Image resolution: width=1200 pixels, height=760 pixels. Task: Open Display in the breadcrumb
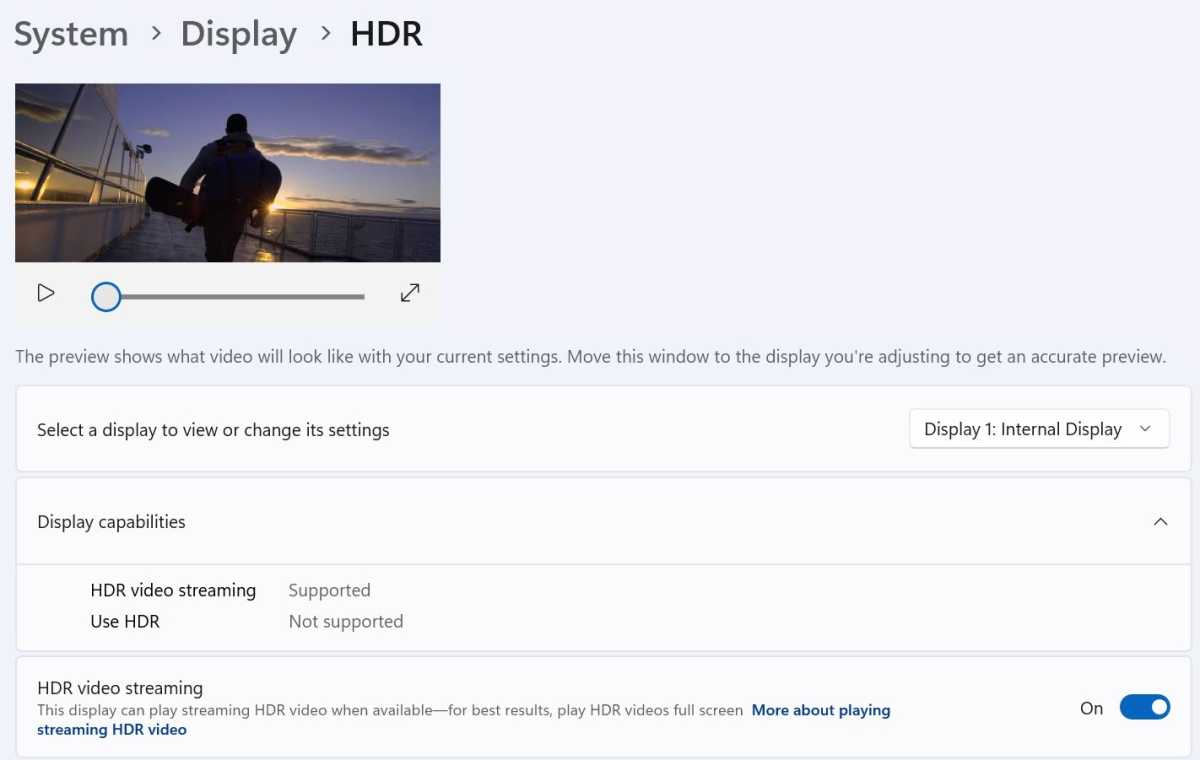click(x=239, y=34)
